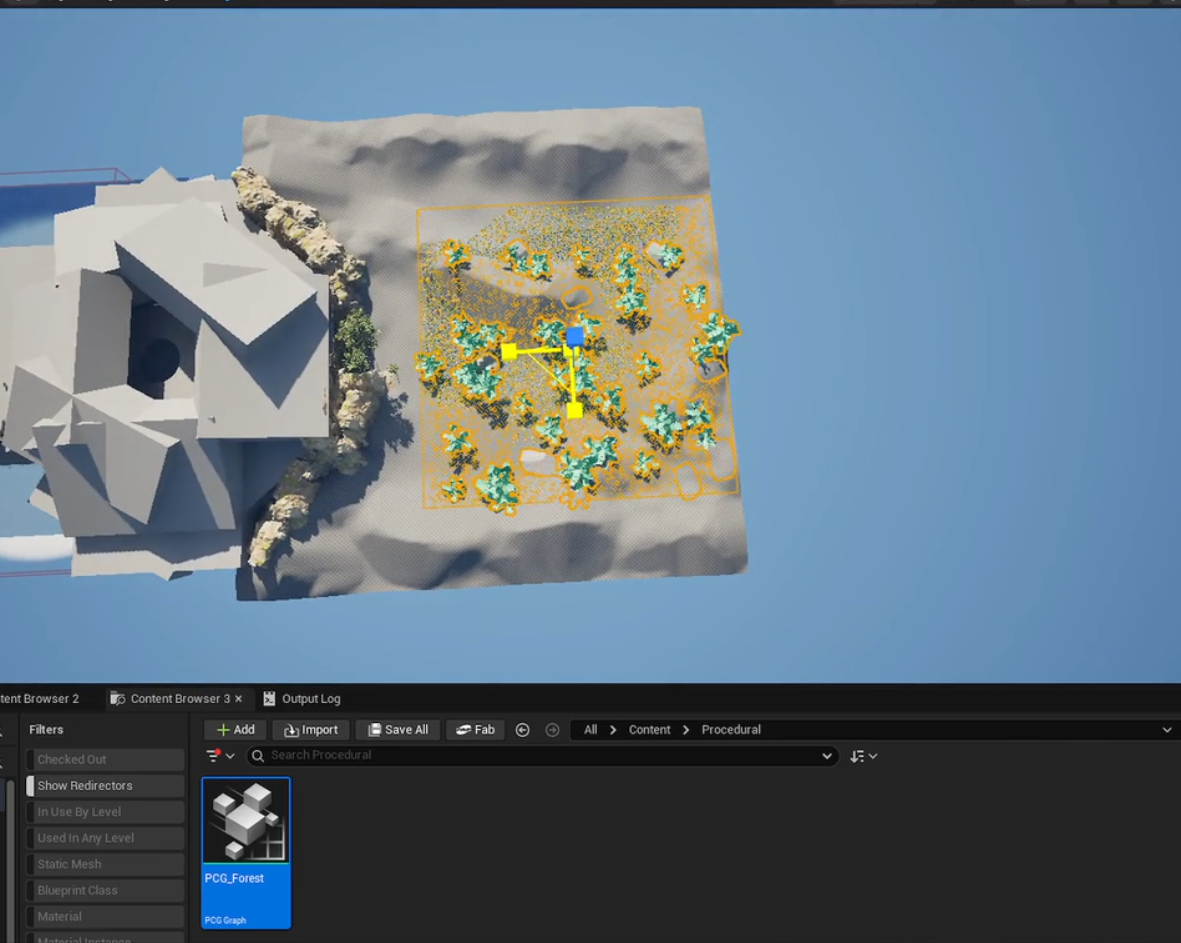Click the Content Browser 3 tab icon
Image resolution: width=1181 pixels, height=943 pixels.
118,699
